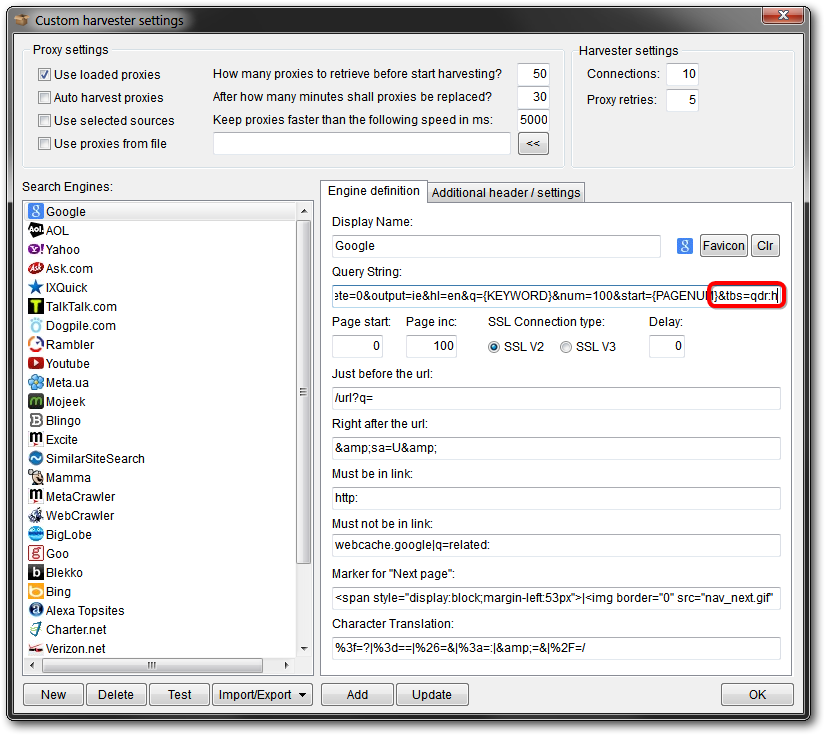This screenshot has height=735, width=825.
Task: Click the Yahoo engine icon
Action: tap(35, 249)
